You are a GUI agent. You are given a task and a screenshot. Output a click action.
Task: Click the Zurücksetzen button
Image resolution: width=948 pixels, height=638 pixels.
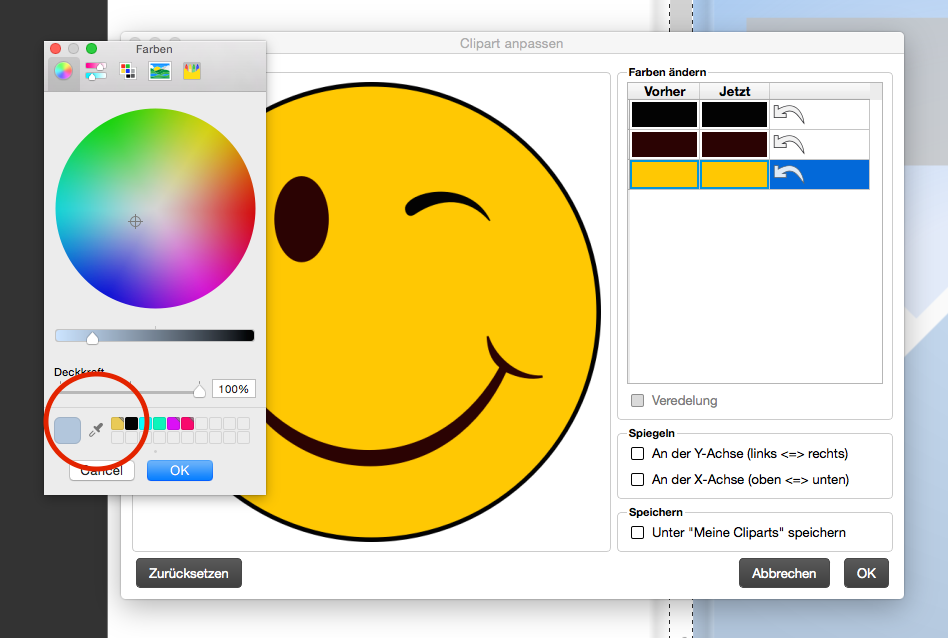pyautogui.click(x=189, y=574)
